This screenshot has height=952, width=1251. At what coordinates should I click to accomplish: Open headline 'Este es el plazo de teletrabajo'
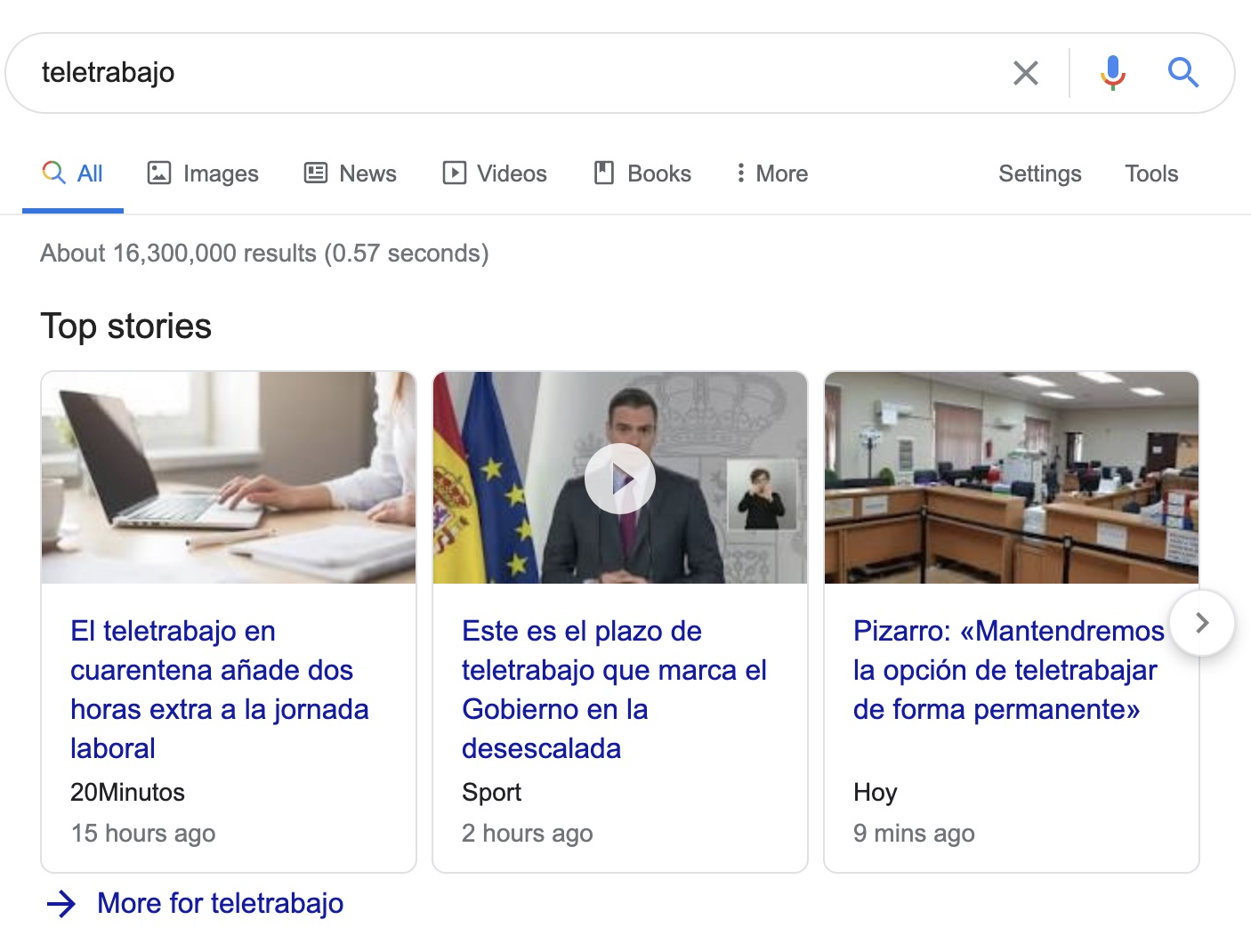(614, 690)
